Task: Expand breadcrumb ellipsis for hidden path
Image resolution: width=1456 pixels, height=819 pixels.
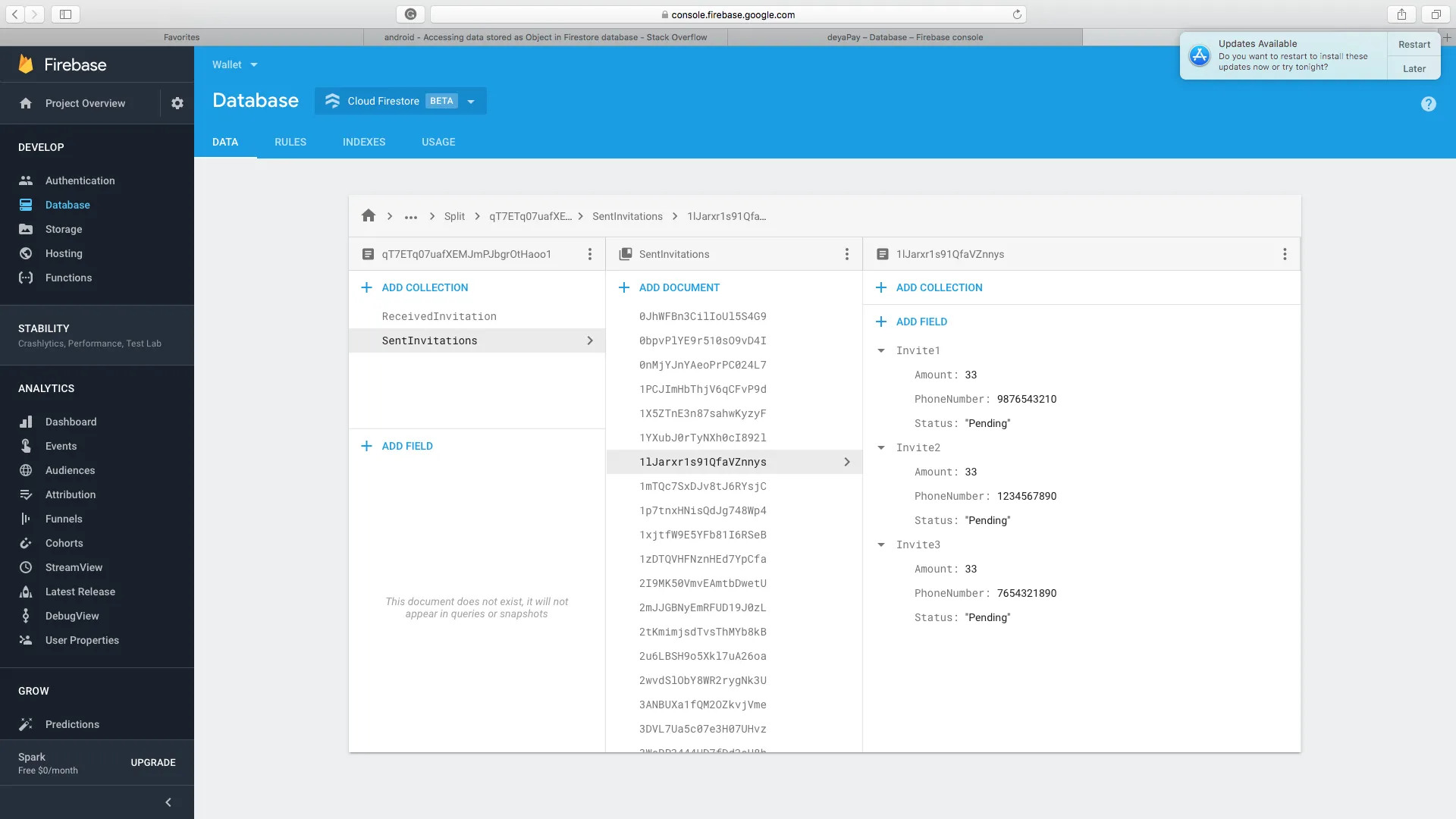Action: coord(410,217)
